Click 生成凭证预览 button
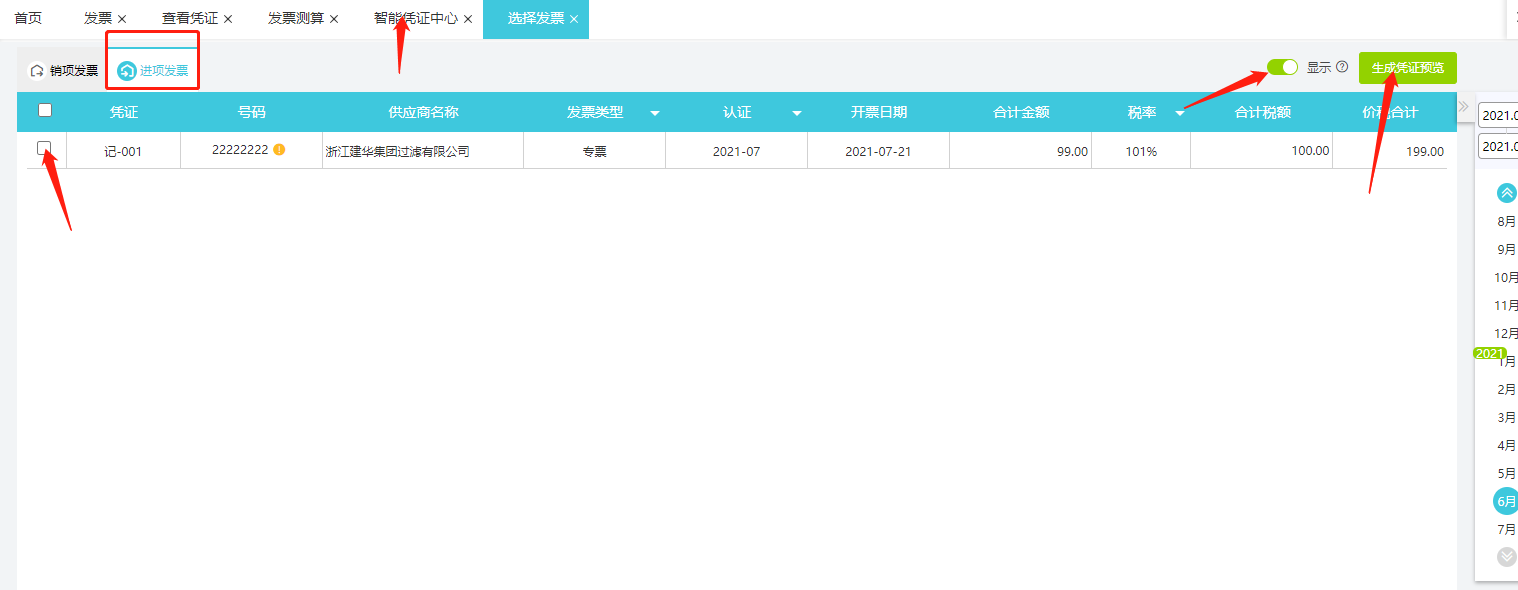This screenshot has width=1518, height=590. (x=1408, y=68)
